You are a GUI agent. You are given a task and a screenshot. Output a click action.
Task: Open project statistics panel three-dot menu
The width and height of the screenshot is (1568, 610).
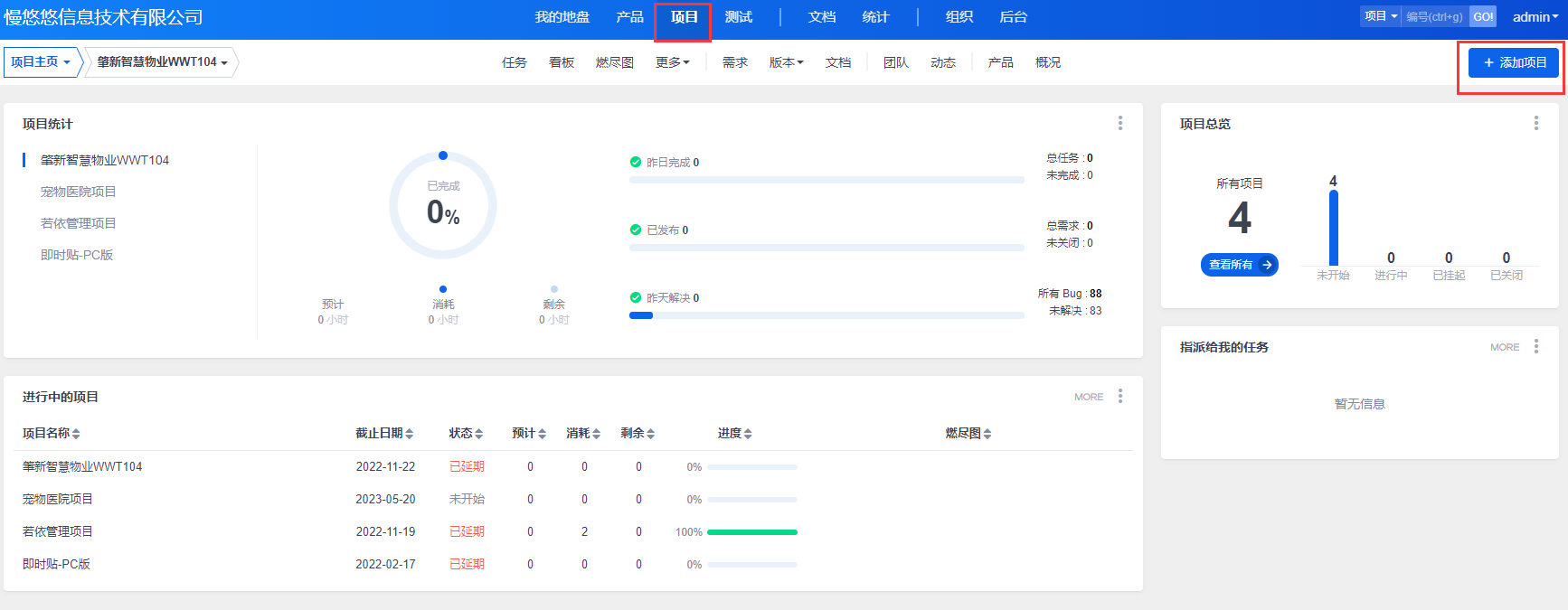click(x=1119, y=123)
